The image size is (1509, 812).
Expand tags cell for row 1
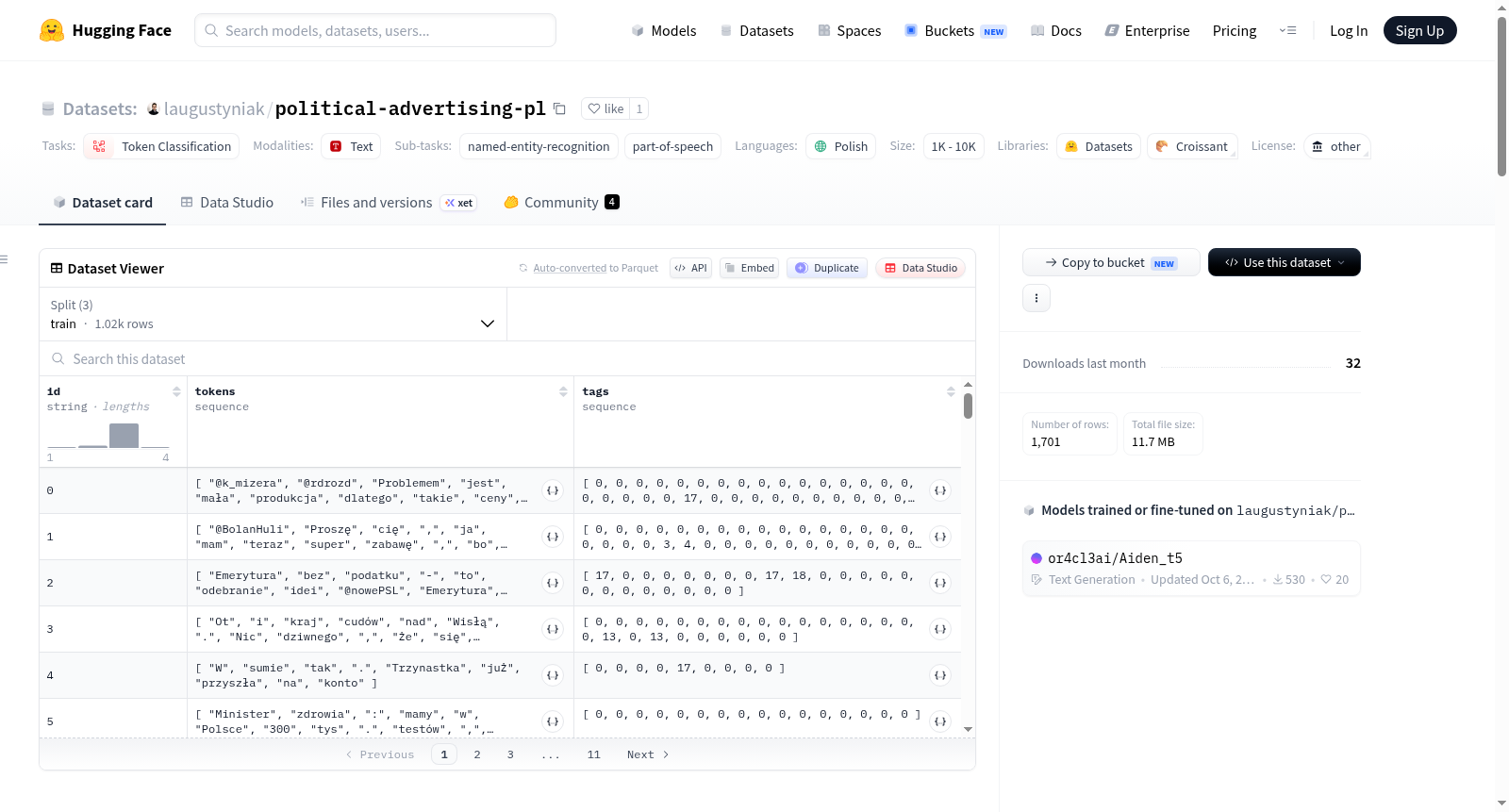940,537
